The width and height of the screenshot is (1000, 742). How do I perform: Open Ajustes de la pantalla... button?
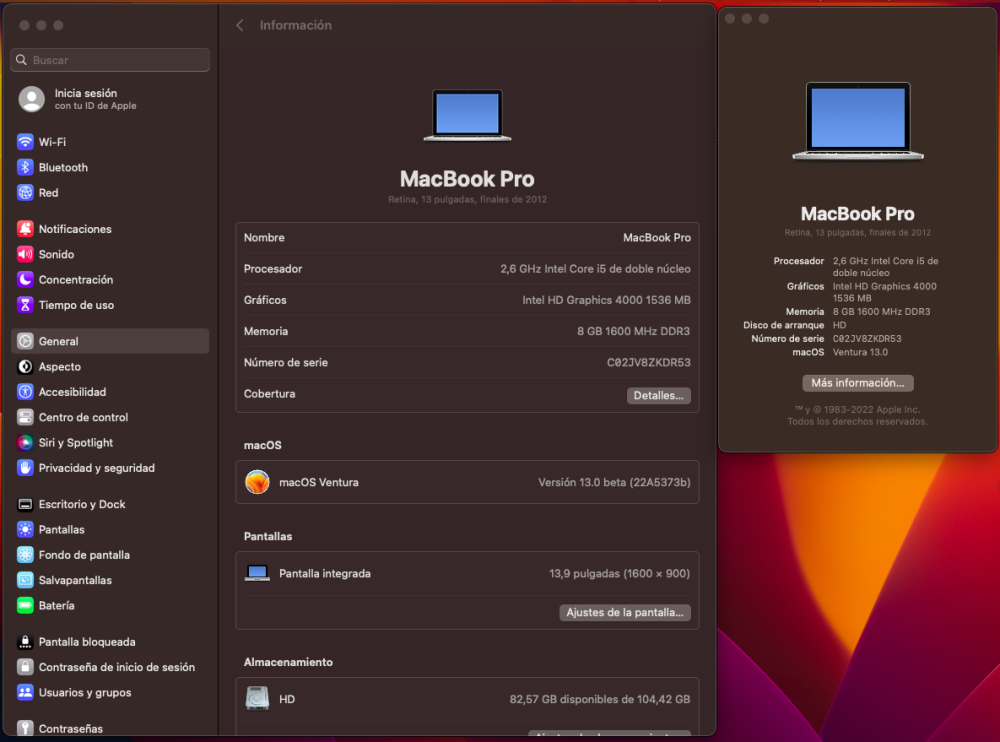click(x=624, y=612)
